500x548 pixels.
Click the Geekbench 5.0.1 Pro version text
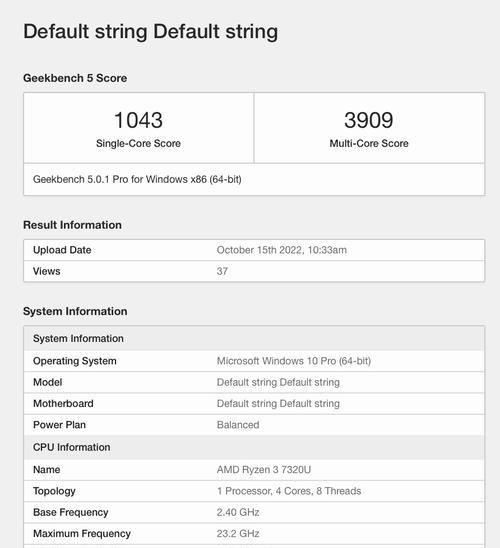(x=137, y=179)
